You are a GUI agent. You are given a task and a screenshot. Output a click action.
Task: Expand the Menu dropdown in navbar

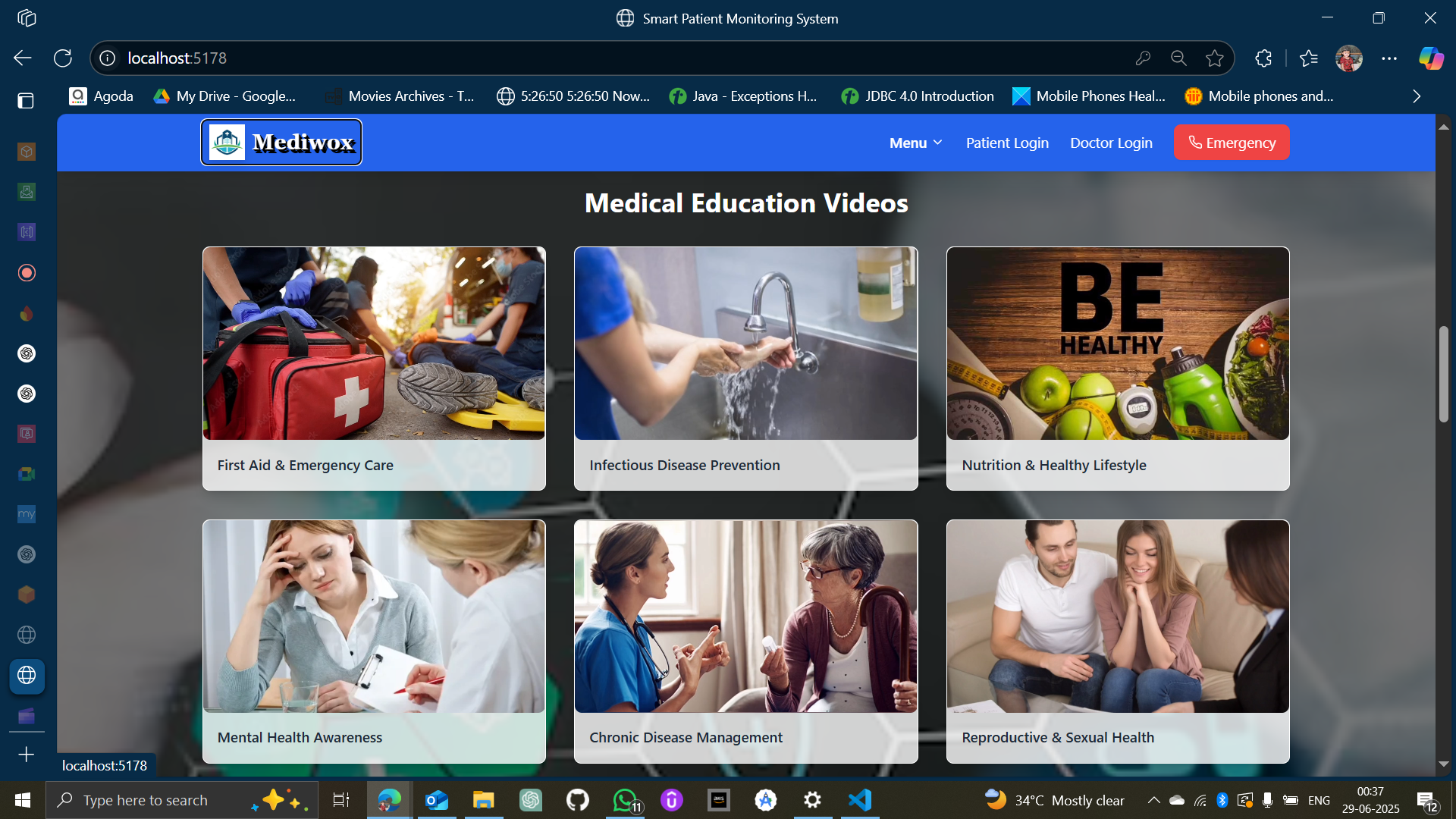point(915,143)
